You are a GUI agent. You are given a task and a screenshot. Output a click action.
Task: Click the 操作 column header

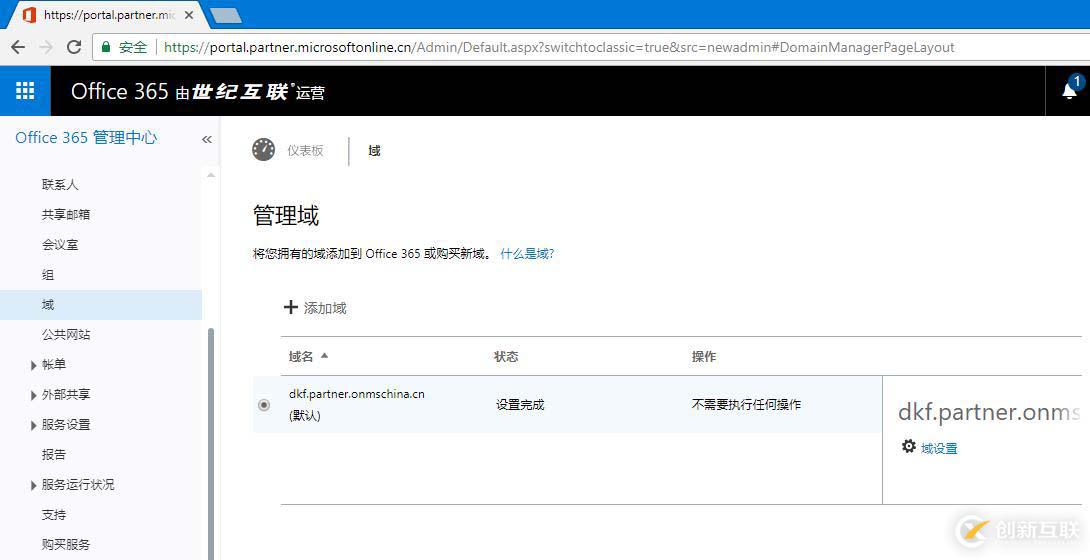(x=703, y=356)
